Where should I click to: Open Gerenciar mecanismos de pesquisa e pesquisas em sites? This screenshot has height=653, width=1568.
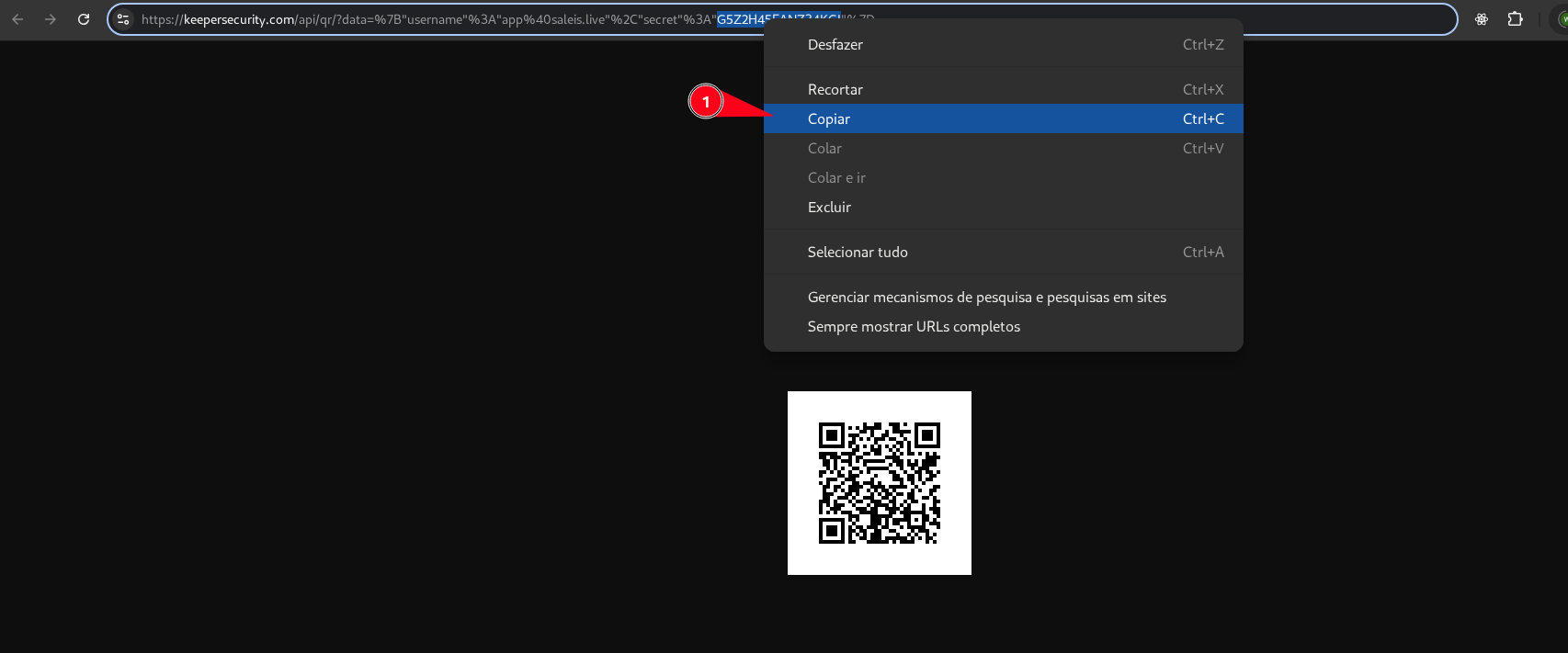(x=1004, y=297)
